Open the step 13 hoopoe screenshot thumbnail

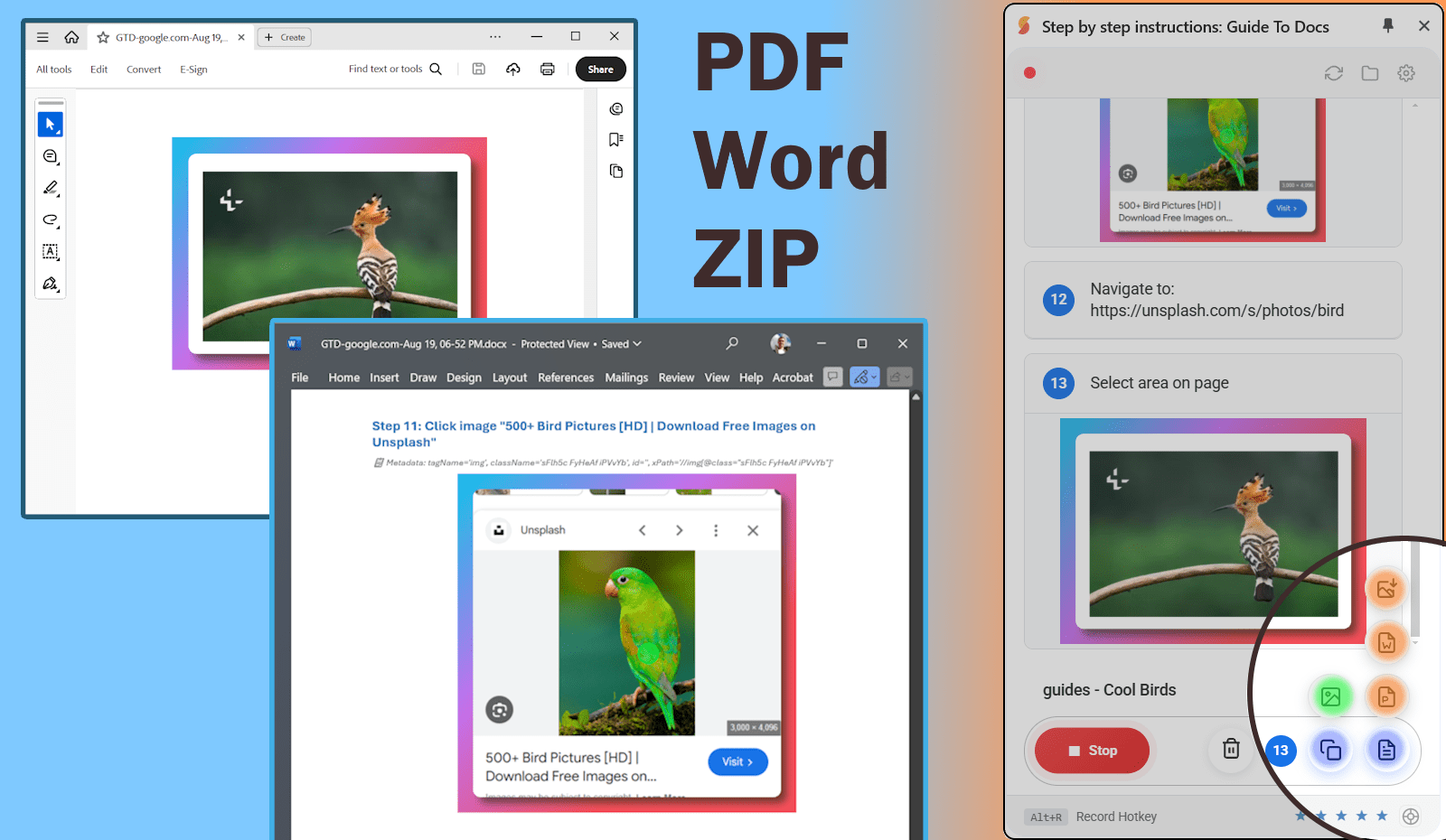[1213, 531]
